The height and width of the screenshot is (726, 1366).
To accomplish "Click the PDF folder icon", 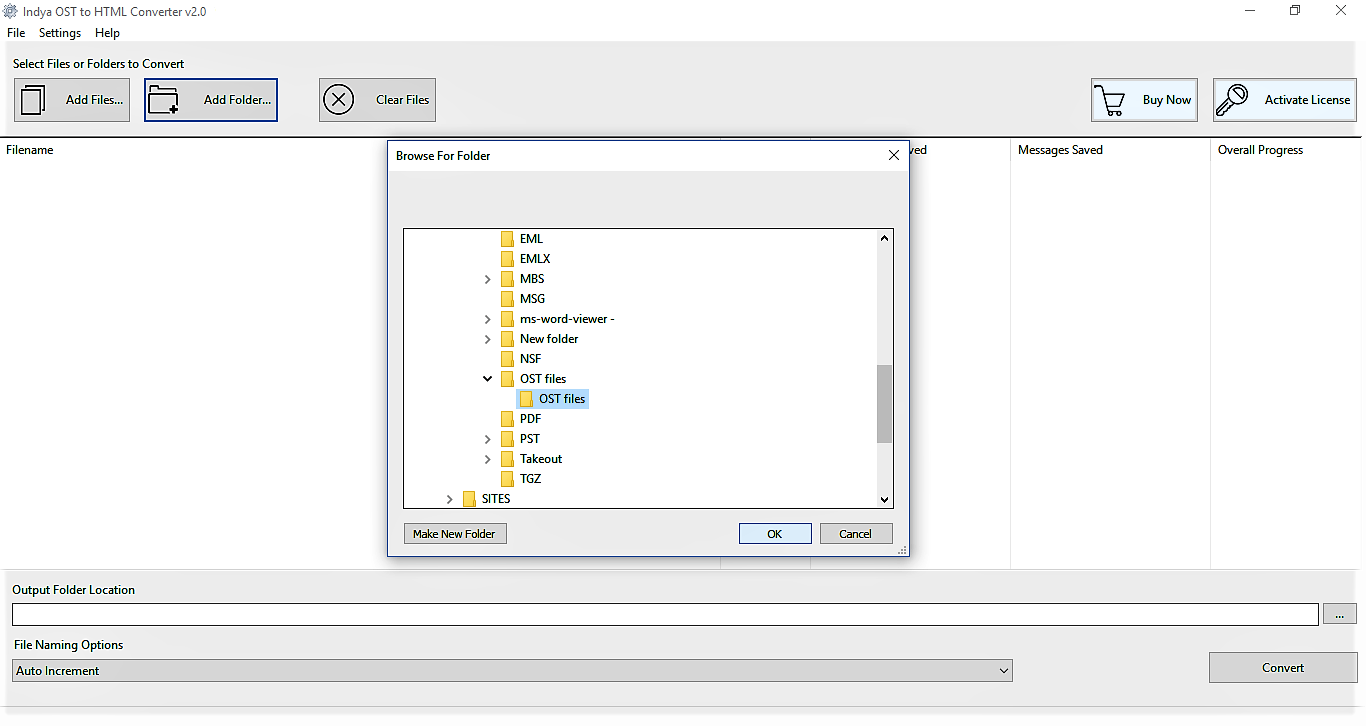I will 507,419.
